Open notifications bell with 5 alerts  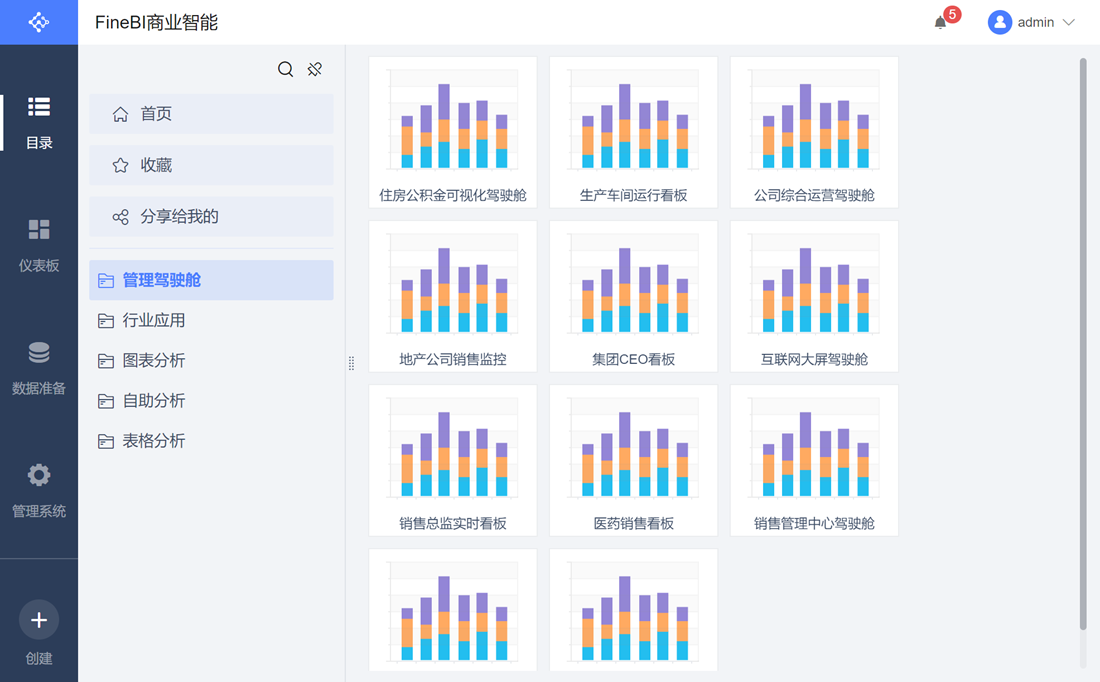click(940, 22)
